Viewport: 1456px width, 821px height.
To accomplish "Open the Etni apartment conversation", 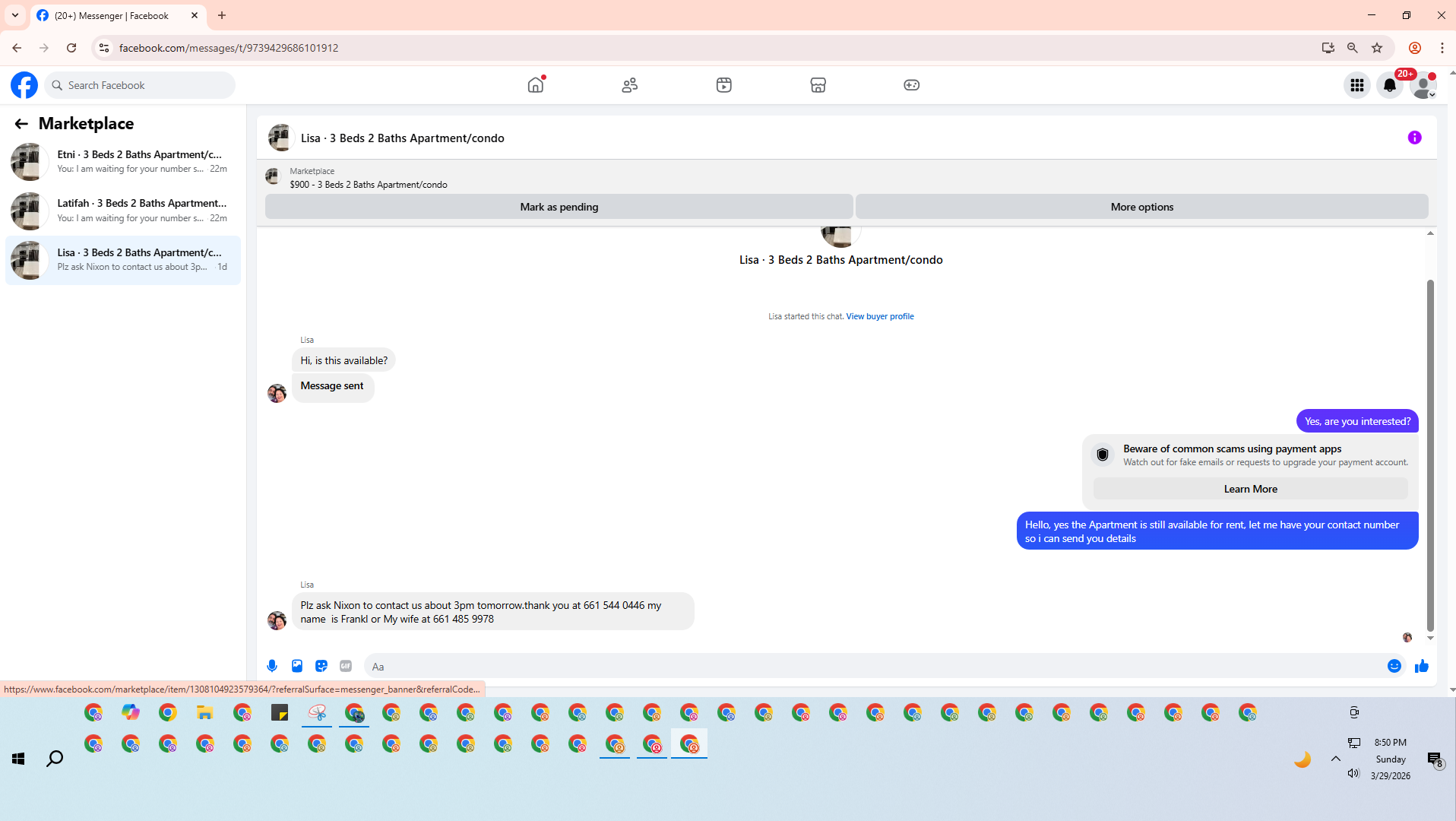I will (x=123, y=162).
